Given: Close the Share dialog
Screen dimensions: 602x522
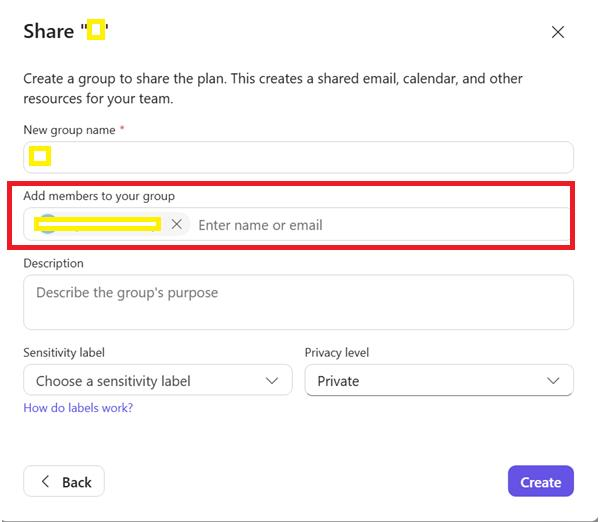Looking at the screenshot, I should click(557, 32).
